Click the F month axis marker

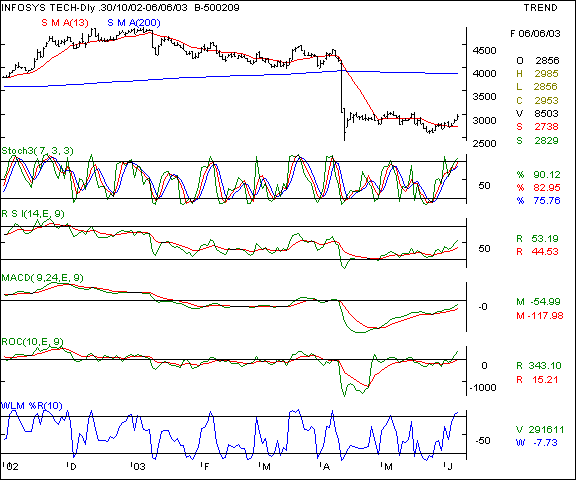205,467
